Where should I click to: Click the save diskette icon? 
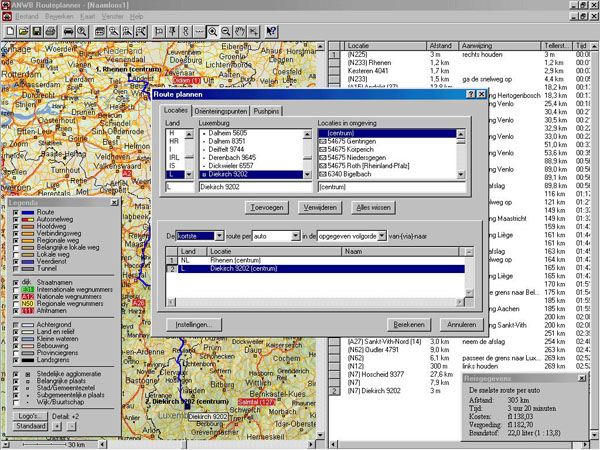pyautogui.click(x=37, y=32)
